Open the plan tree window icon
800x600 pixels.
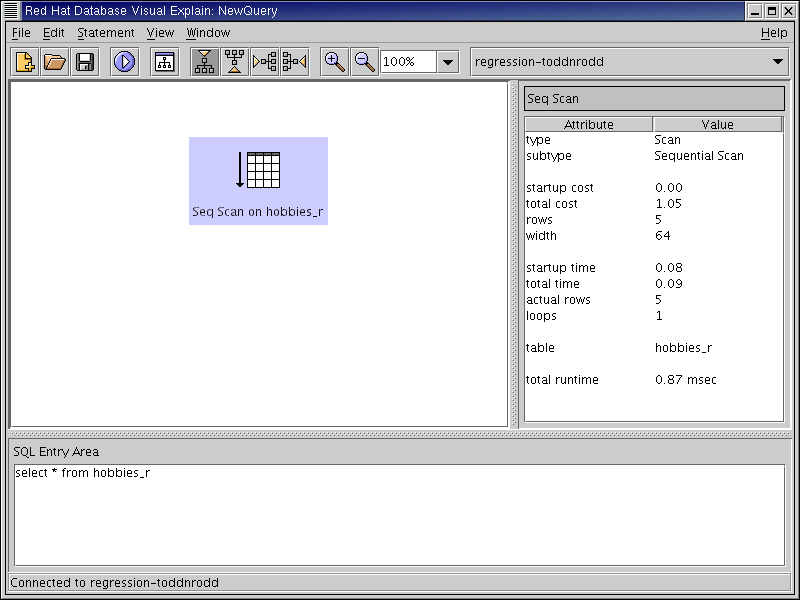164,62
